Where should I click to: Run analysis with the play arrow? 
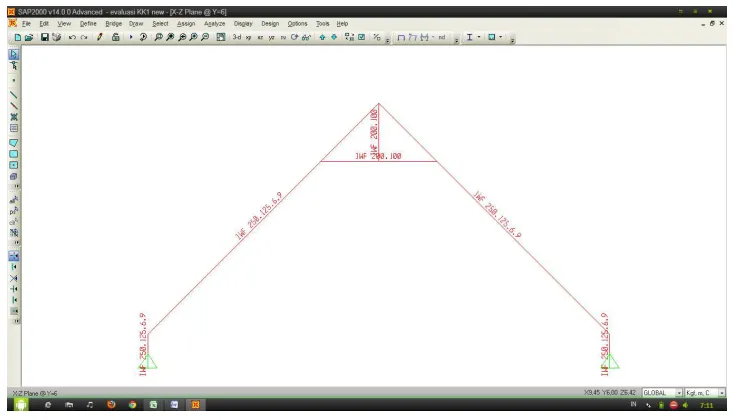pos(131,37)
